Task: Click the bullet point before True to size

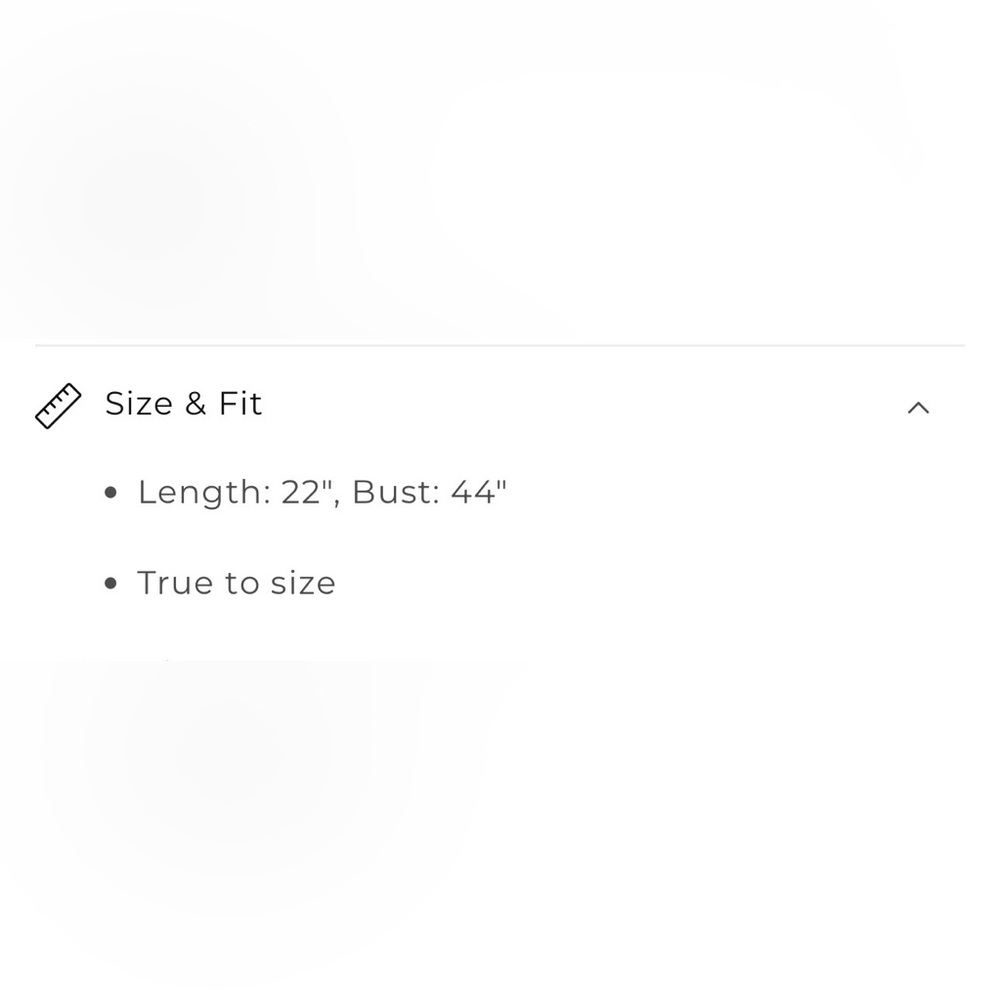Action: [x=111, y=584]
